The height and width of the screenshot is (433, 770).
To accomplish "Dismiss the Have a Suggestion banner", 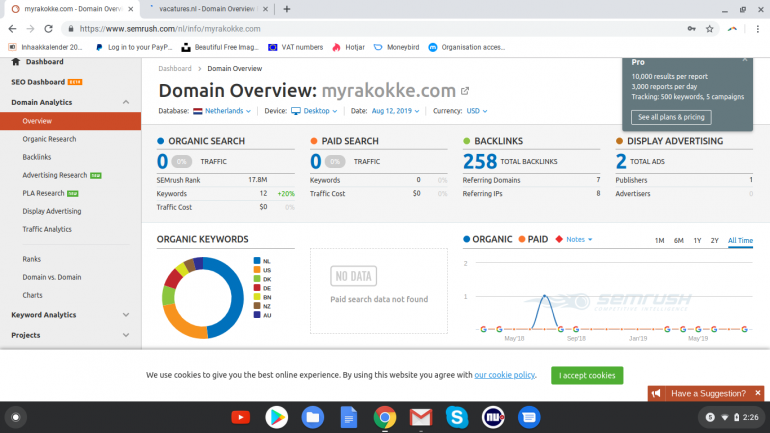I will click(758, 393).
